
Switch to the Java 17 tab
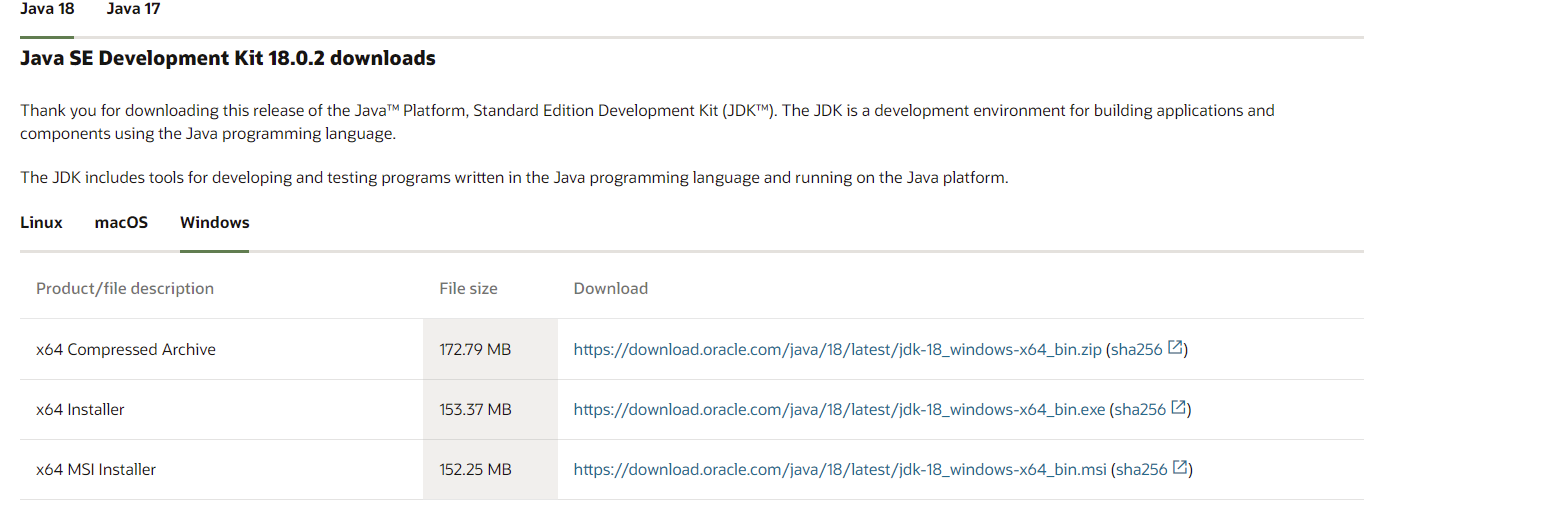pos(133,9)
